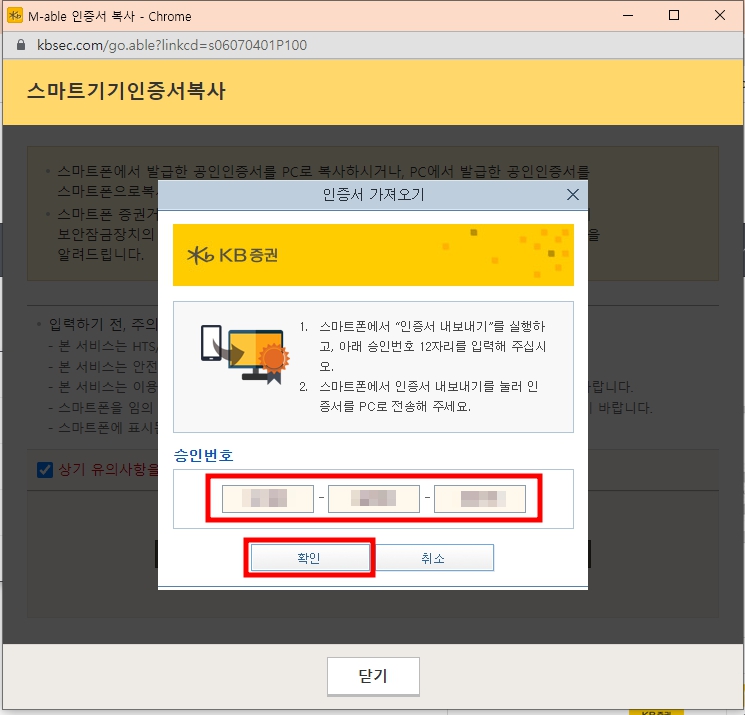Click the kbsec.com URL text
745x715 pixels.
coord(172,45)
